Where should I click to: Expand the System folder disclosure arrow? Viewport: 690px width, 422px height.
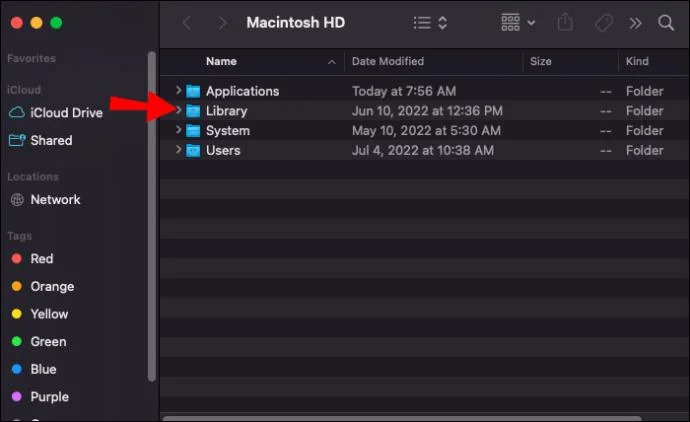pyautogui.click(x=178, y=130)
